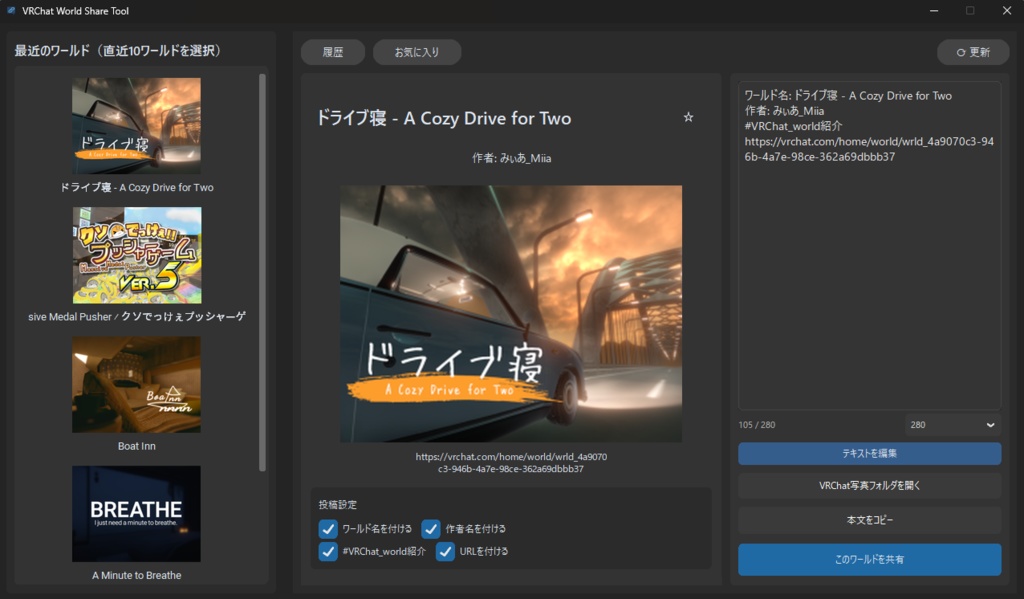The height and width of the screenshot is (599, 1024).
Task: Open the VRChat photo folder
Action: coord(869,486)
